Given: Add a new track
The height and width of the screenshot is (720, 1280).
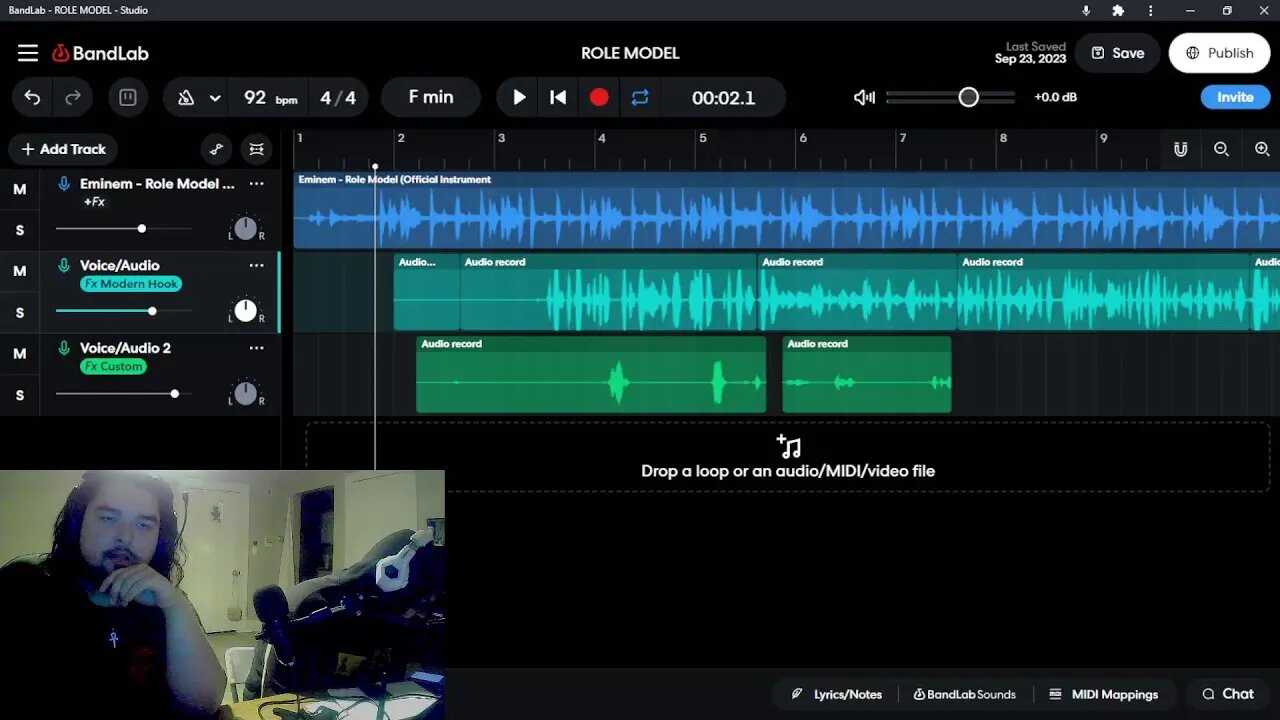Looking at the screenshot, I should point(63,149).
